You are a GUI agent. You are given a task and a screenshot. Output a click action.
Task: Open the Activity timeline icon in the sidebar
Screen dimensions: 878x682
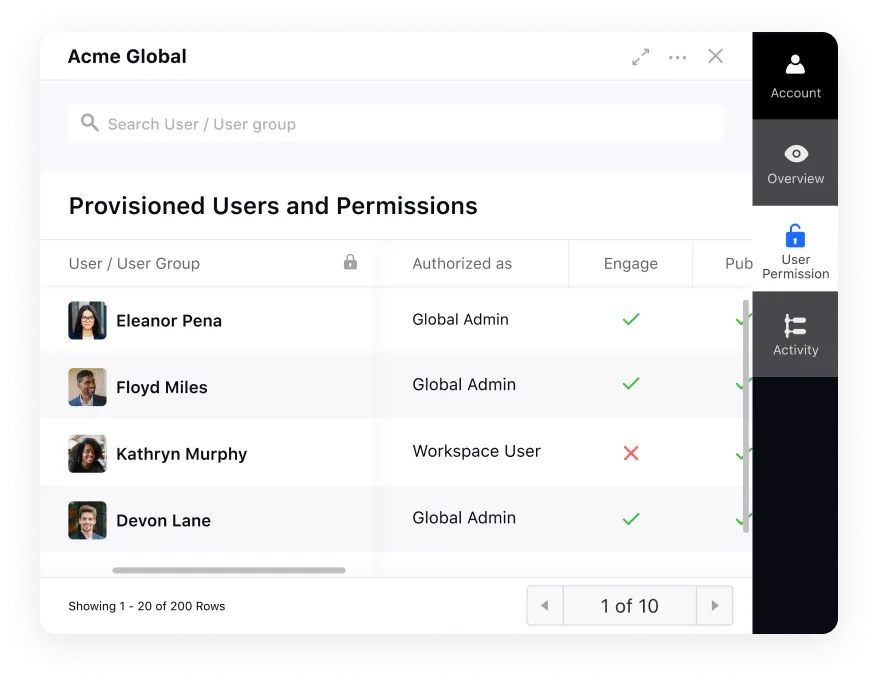(795, 325)
